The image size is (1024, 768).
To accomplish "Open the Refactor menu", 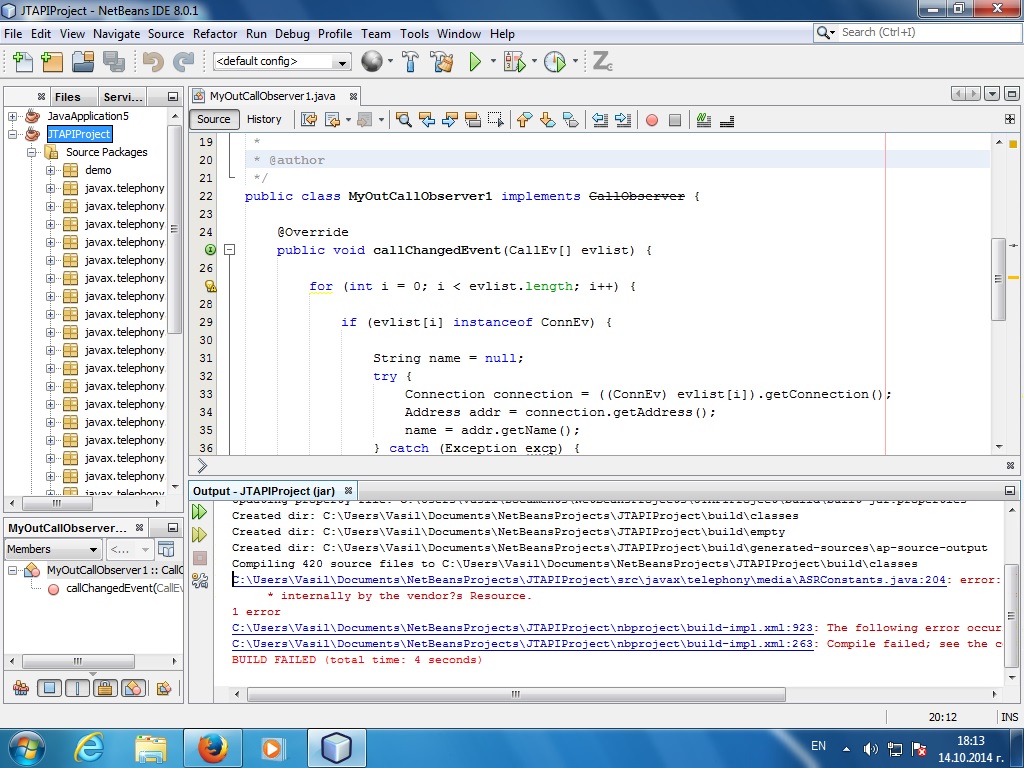I will pyautogui.click(x=215, y=33).
